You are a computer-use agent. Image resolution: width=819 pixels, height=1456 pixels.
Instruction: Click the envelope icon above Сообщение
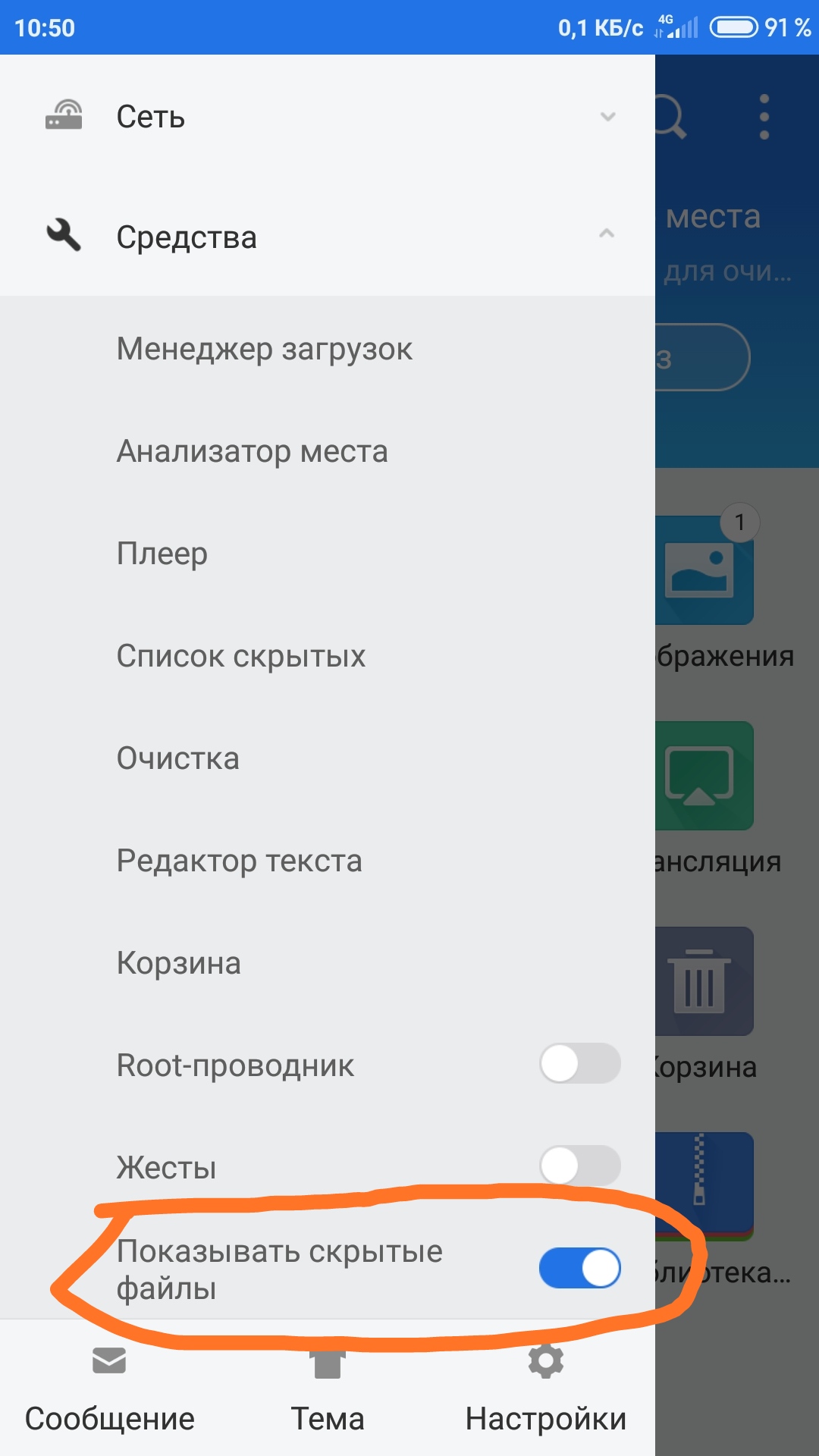(x=109, y=1360)
